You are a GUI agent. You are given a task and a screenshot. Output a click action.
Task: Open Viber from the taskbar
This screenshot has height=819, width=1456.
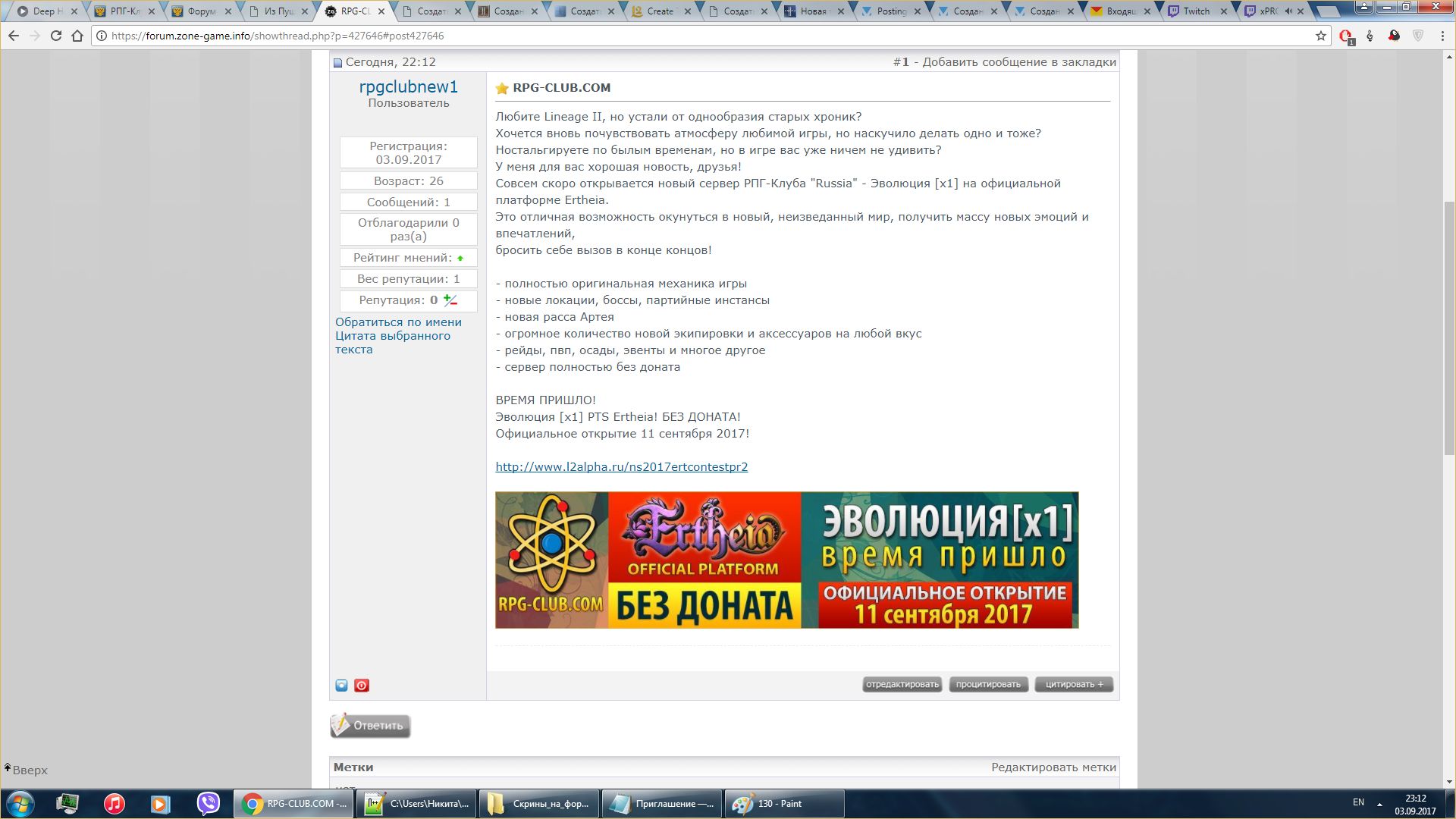208,804
